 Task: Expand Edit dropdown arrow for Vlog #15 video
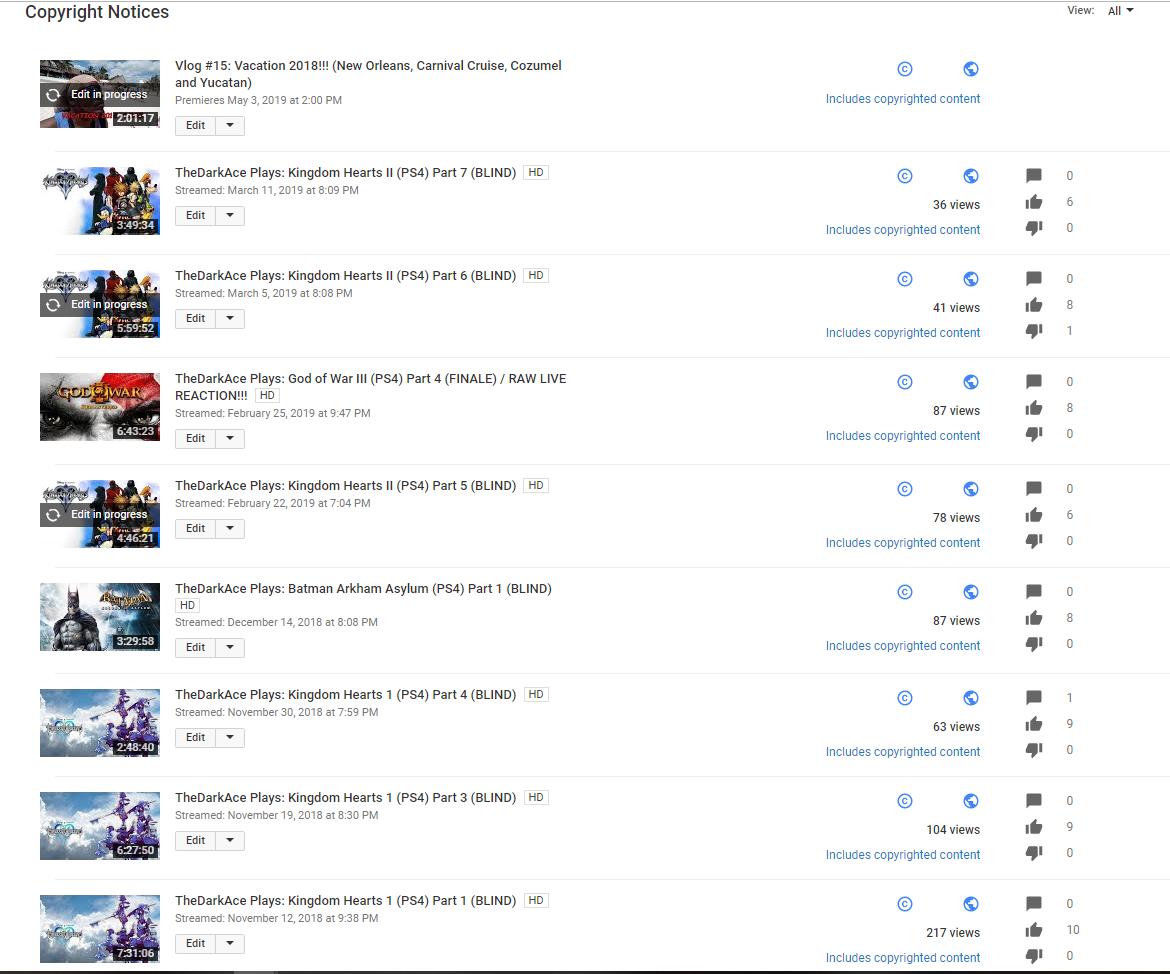[230, 125]
